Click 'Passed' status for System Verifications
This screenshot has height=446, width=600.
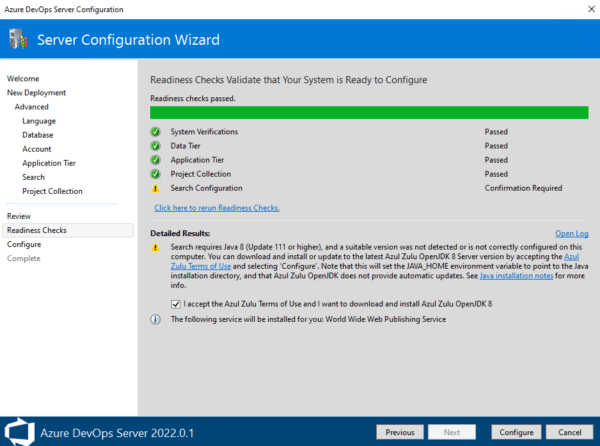(x=496, y=132)
